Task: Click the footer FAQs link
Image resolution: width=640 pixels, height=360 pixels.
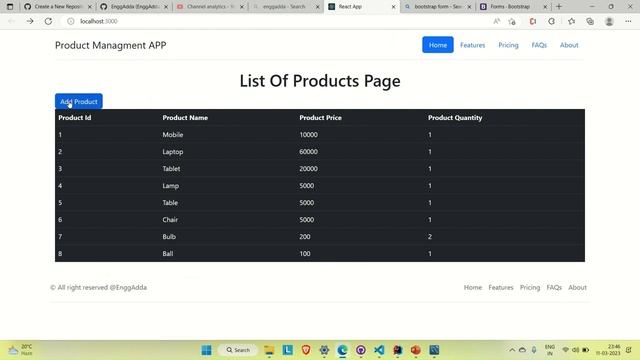Action: click(x=554, y=287)
